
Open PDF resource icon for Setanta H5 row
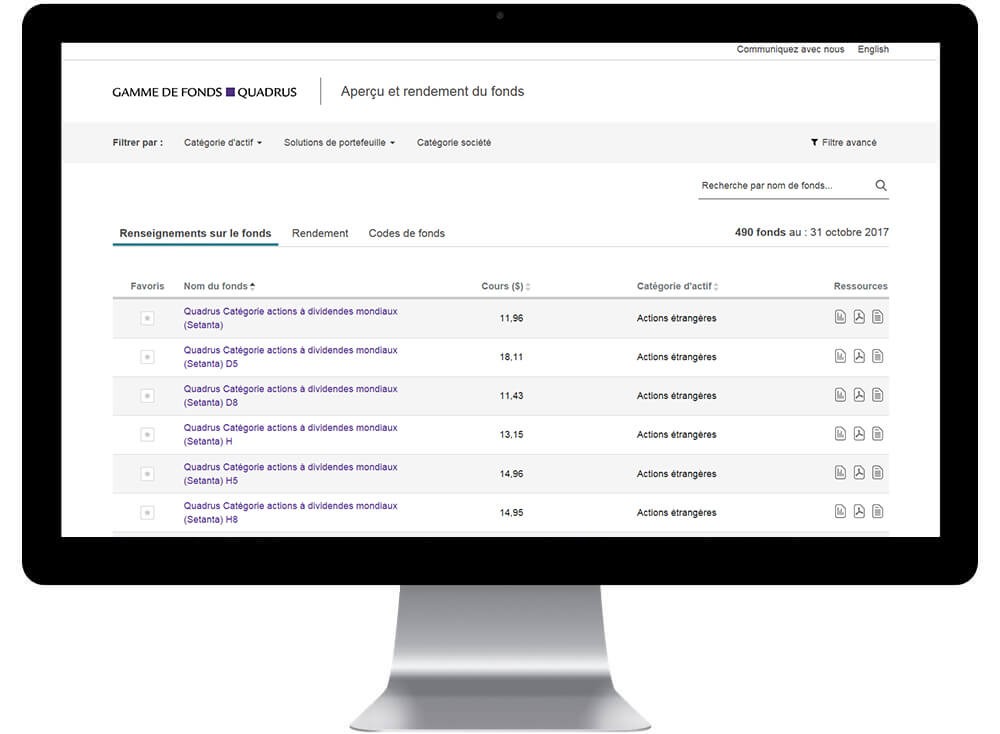(x=859, y=473)
